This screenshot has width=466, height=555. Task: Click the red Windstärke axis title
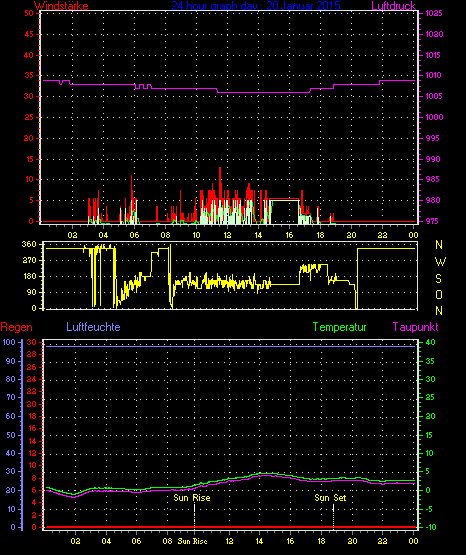[61, 5]
